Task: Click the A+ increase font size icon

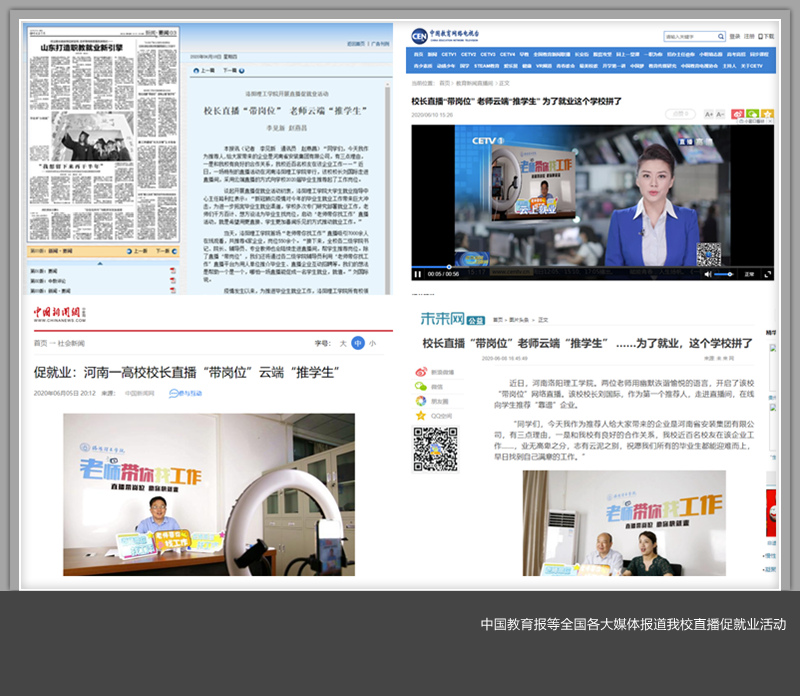Action: pos(708,115)
